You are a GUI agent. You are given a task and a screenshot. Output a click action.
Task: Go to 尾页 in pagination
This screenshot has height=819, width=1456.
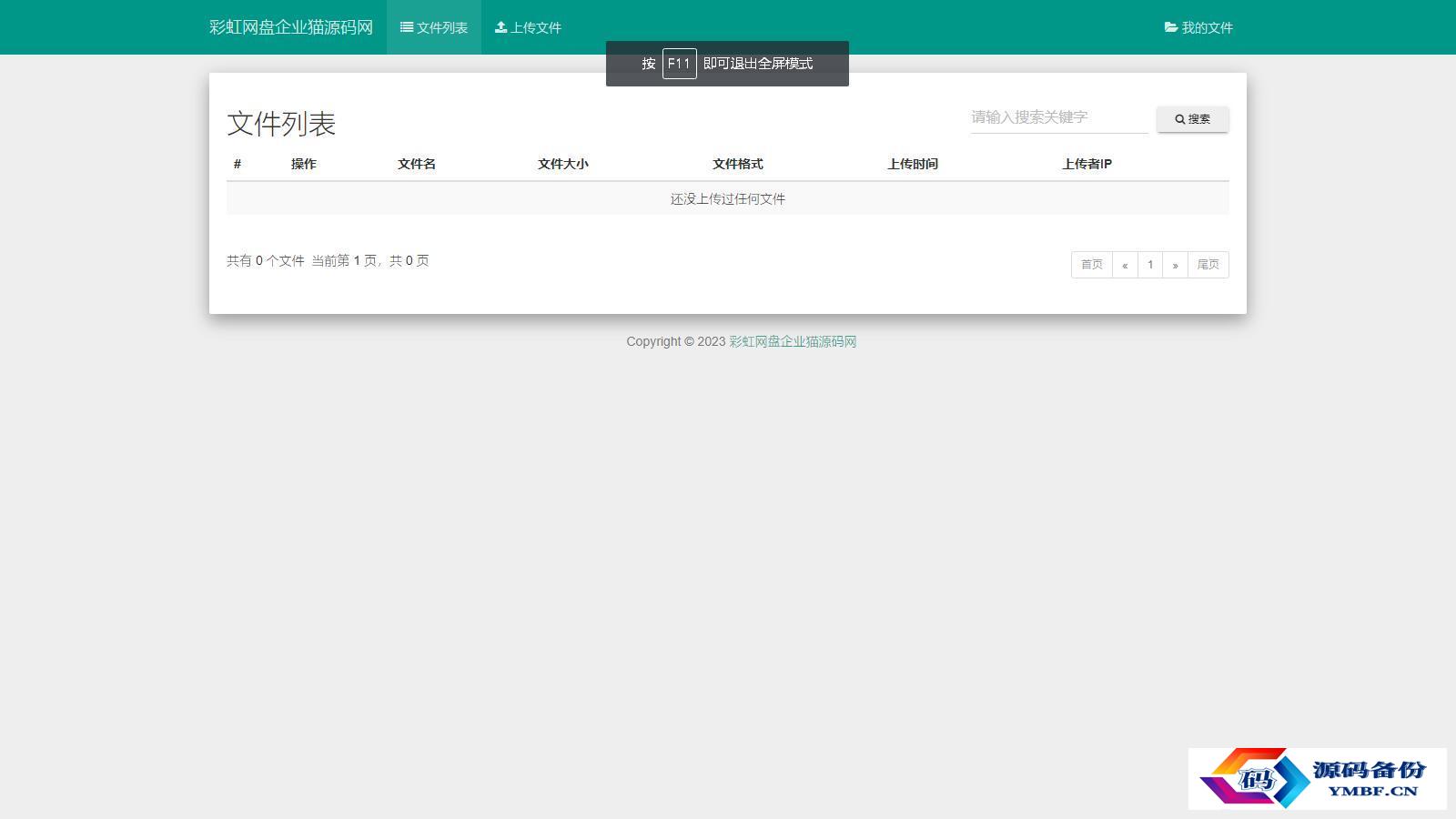pyautogui.click(x=1208, y=265)
